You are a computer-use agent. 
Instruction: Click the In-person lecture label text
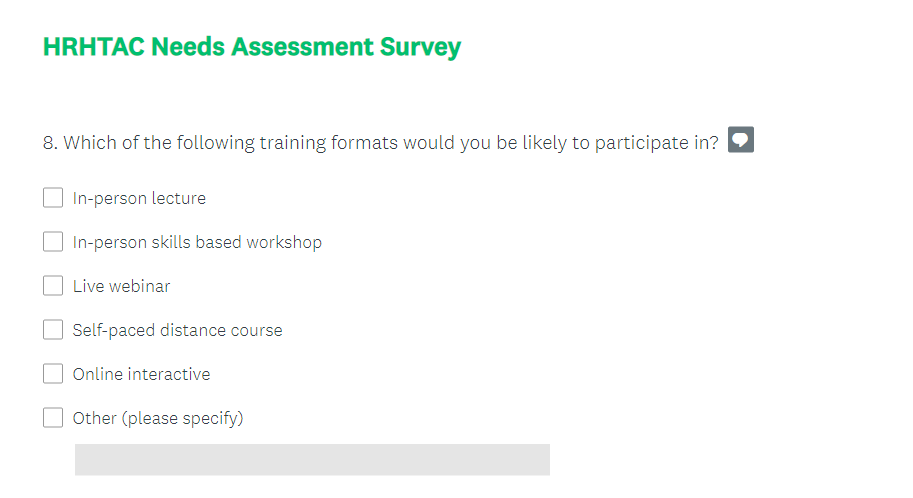pyautogui.click(x=139, y=199)
